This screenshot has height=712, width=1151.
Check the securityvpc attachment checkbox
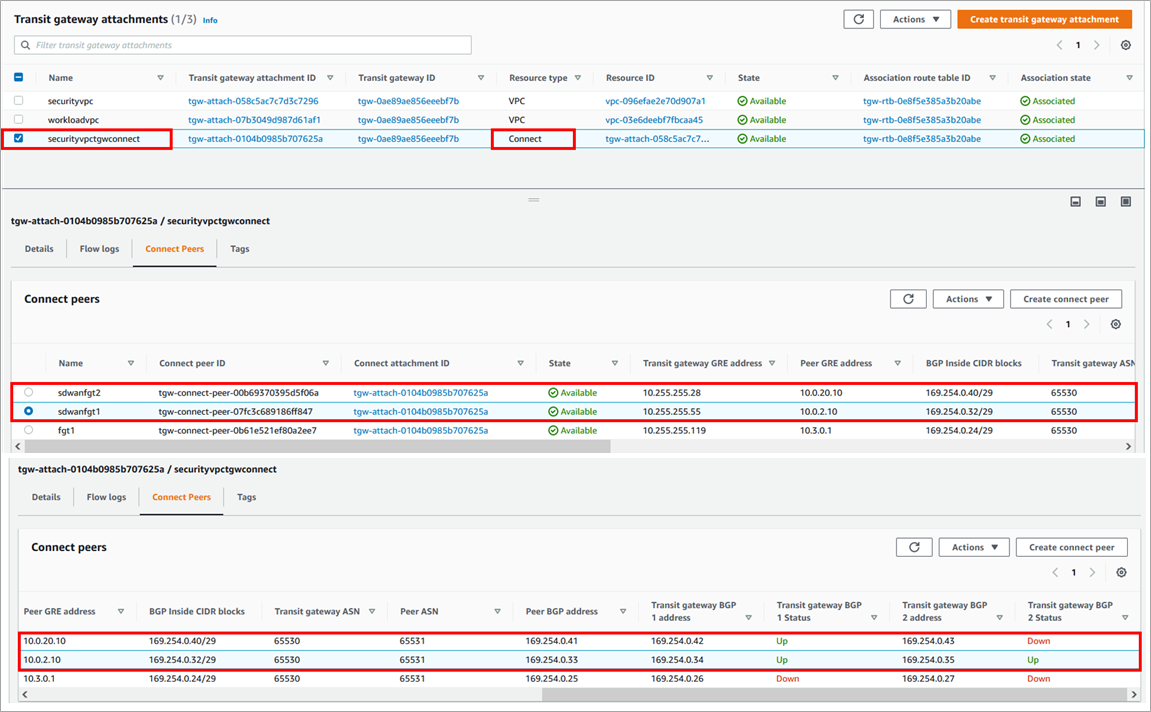coord(19,101)
